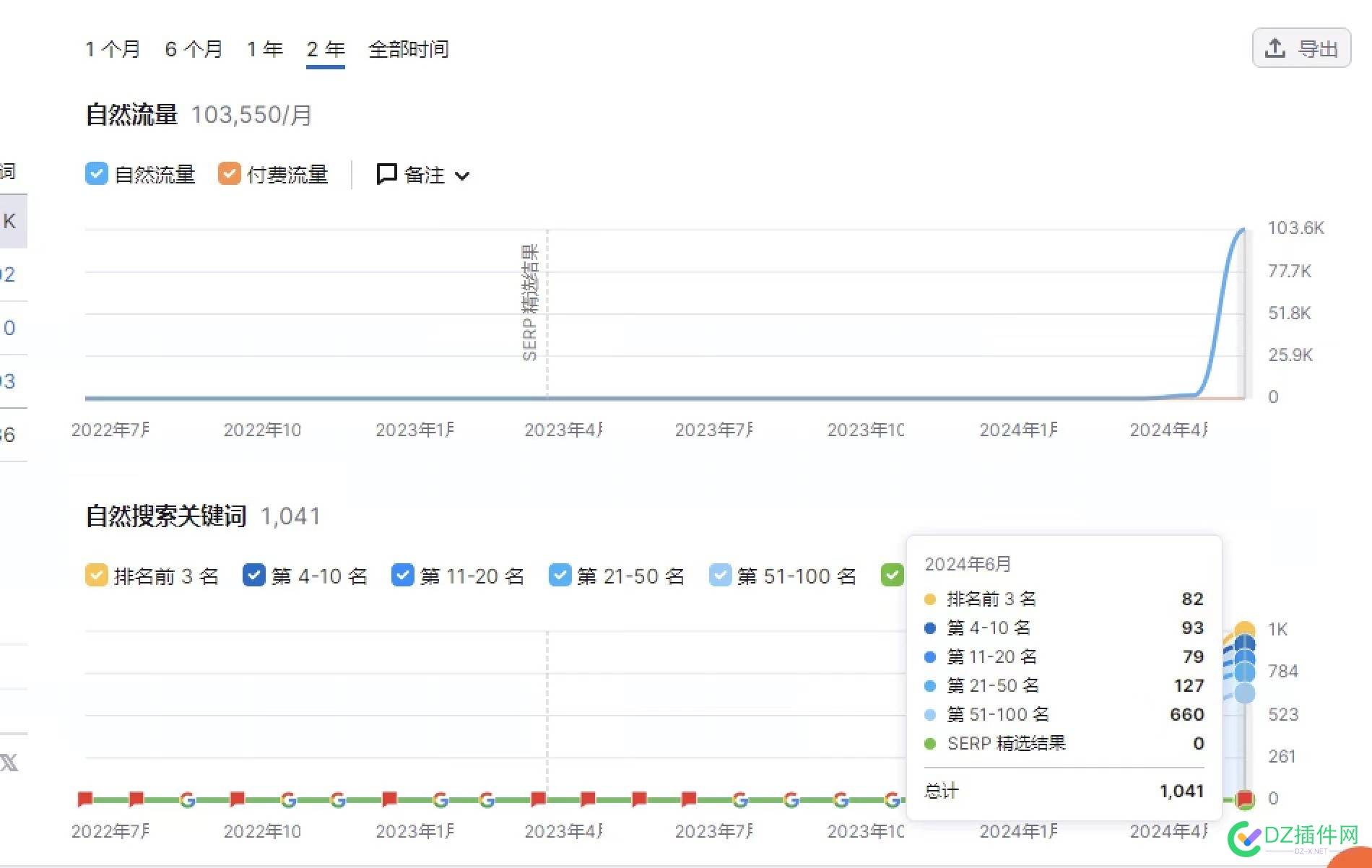Click the first red flag marker on keywords timeline
This screenshot has height=868, width=1372.
85,799
